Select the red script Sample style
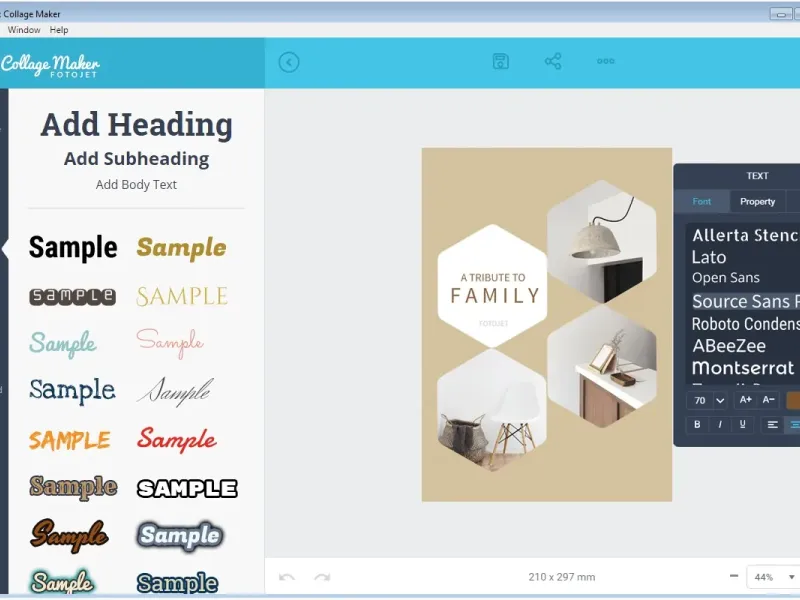 [177, 440]
